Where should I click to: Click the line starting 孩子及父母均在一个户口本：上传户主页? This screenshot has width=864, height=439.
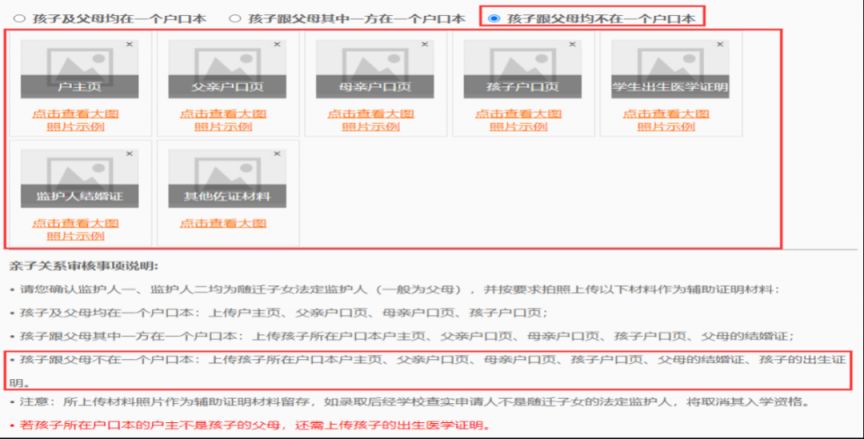pyautogui.click(x=279, y=313)
